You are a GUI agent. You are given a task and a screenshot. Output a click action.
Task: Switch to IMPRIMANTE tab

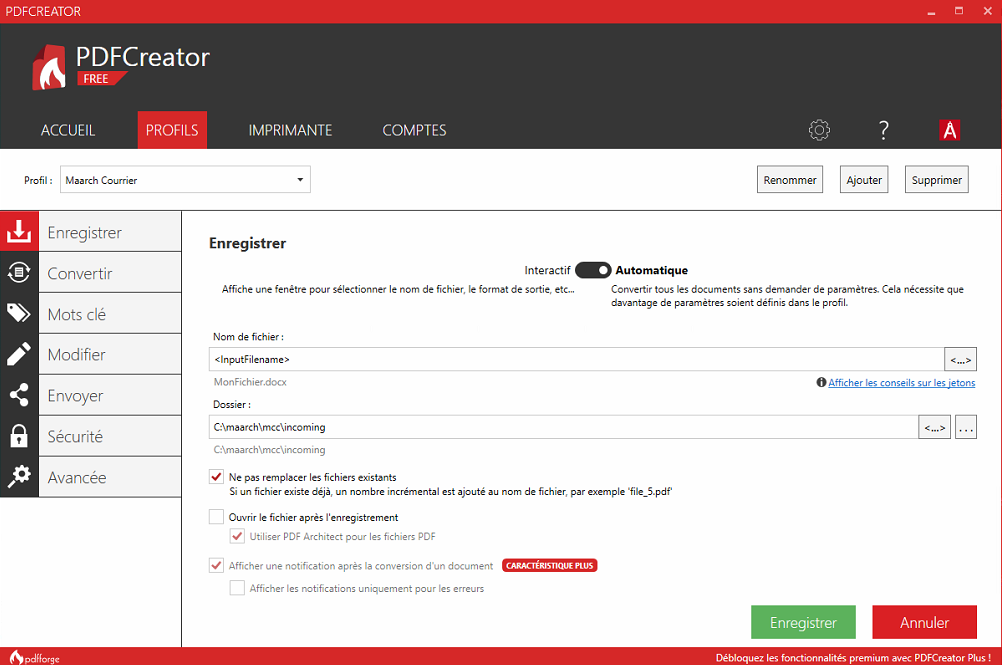[290, 130]
